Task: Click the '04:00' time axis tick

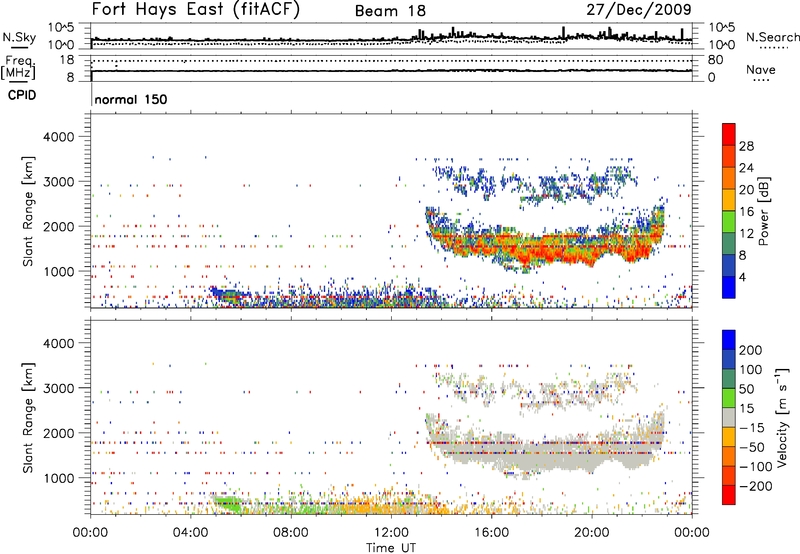Action: click(x=190, y=533)
